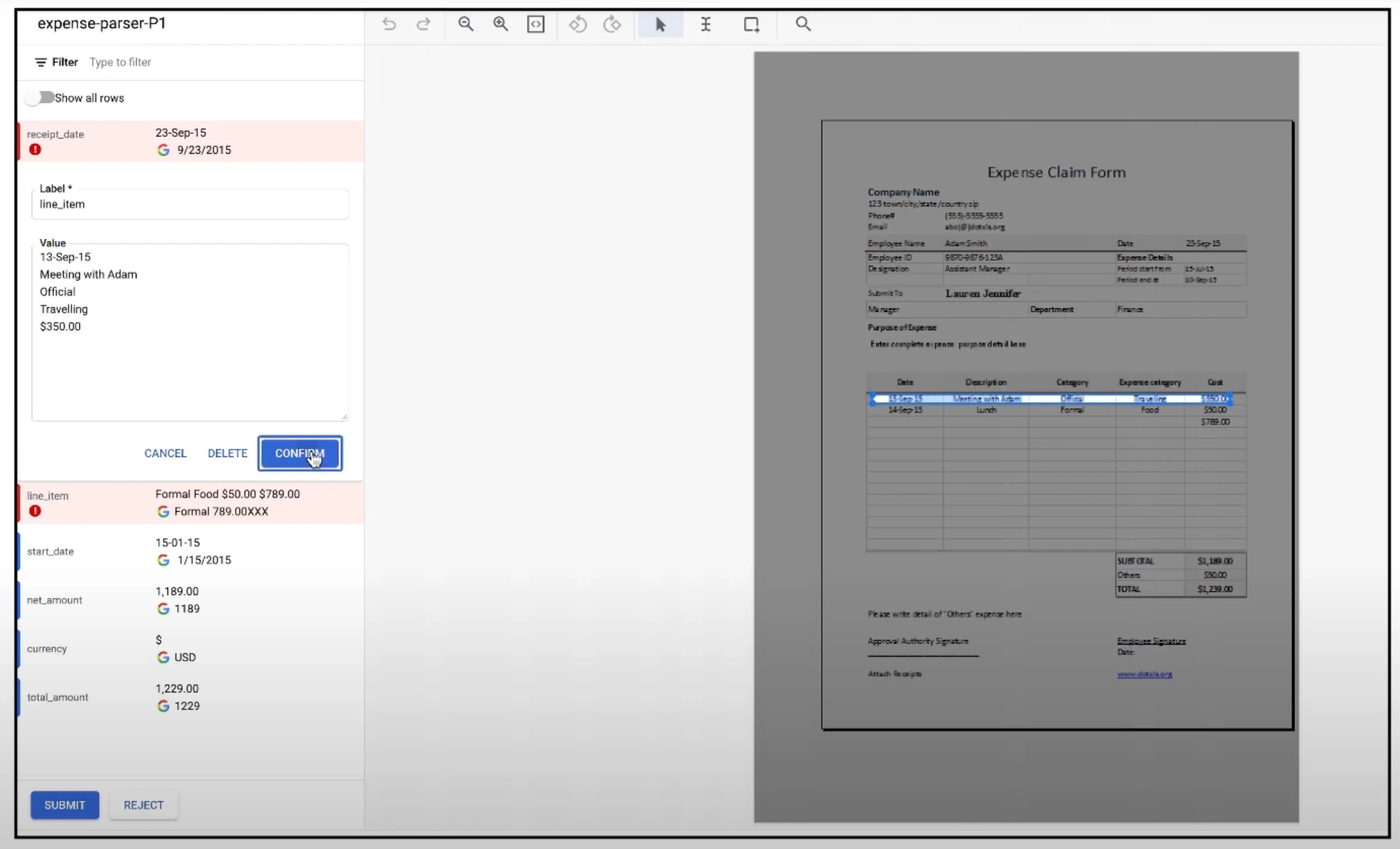Zoom out using the minus magnifier
The image size is (1400, 849).
coord(466,24)
